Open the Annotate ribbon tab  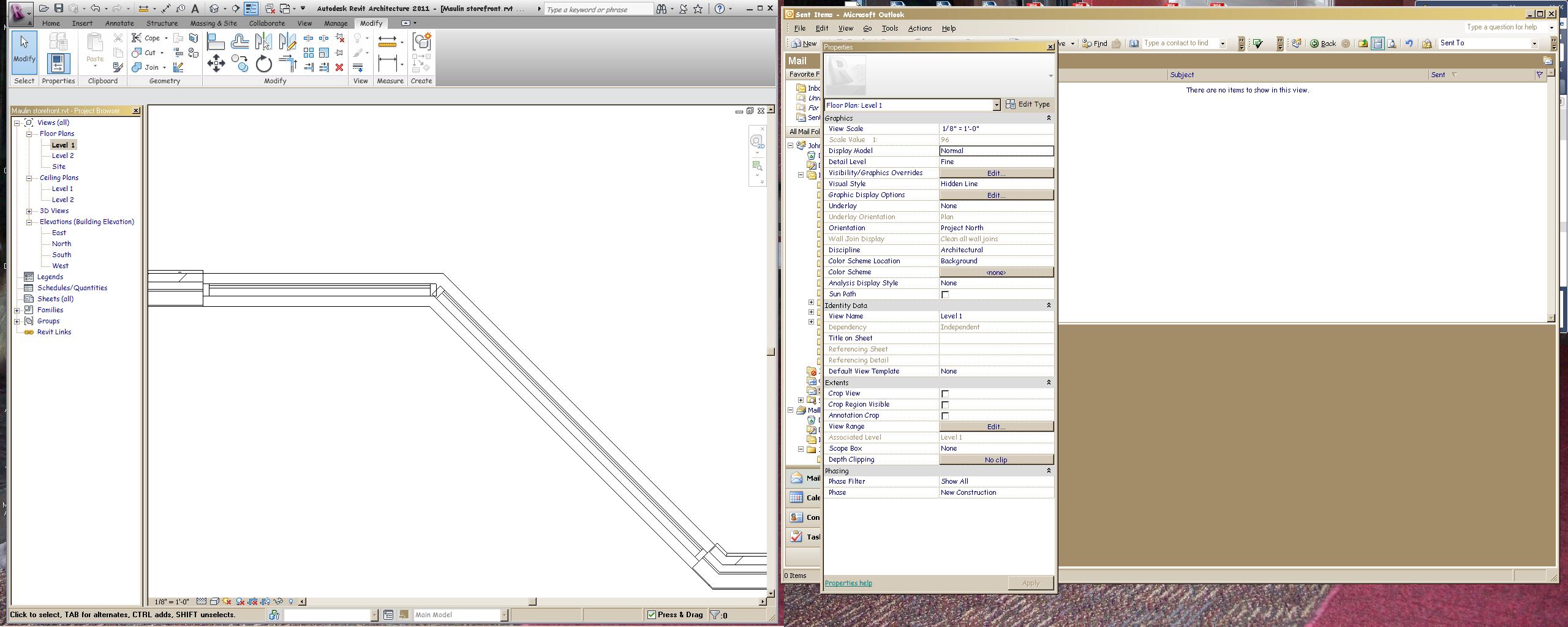click(x=119, y=23)
